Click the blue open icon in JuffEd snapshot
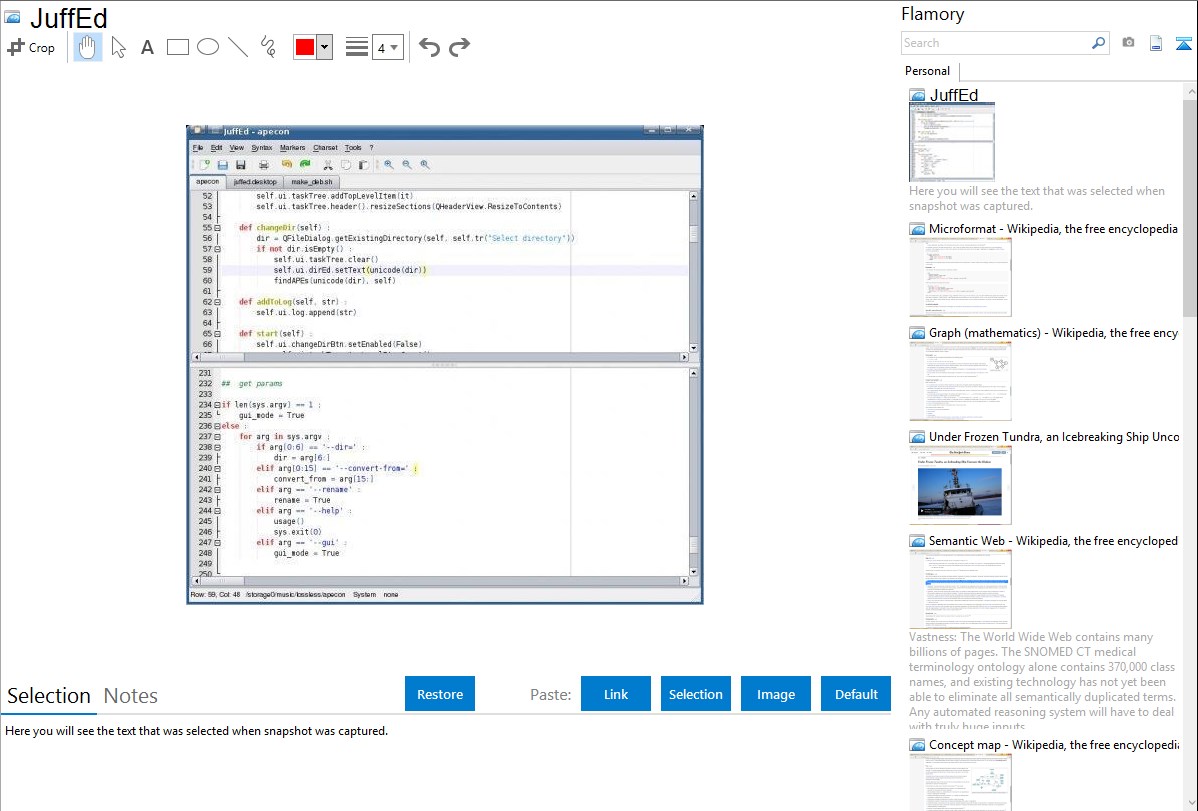The height and width of the screenshot is (811, 1198). tap(222, 164)
